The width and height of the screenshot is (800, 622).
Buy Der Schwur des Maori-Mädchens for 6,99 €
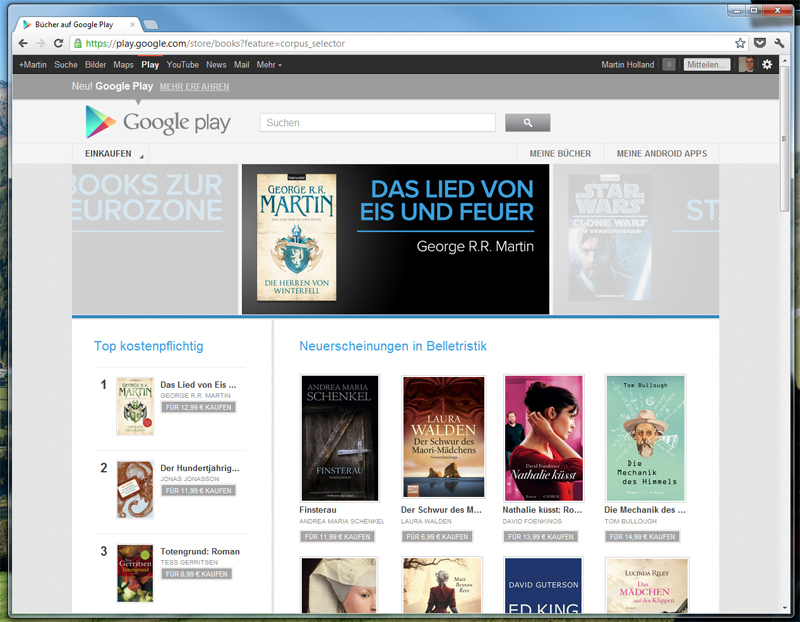pos(437,537)
